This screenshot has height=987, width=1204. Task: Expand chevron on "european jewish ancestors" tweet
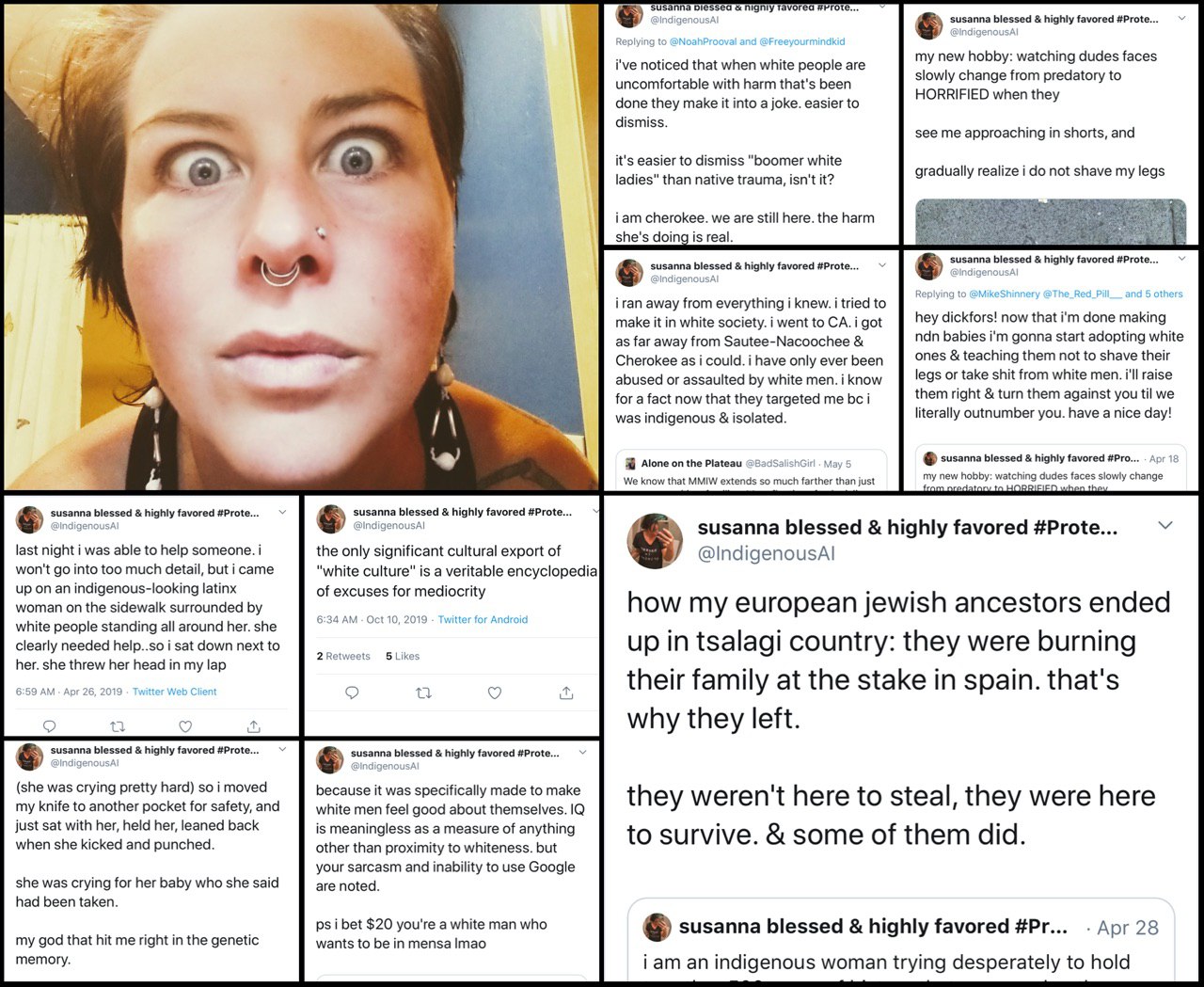pyautogui.click(x=1165, y=525)
